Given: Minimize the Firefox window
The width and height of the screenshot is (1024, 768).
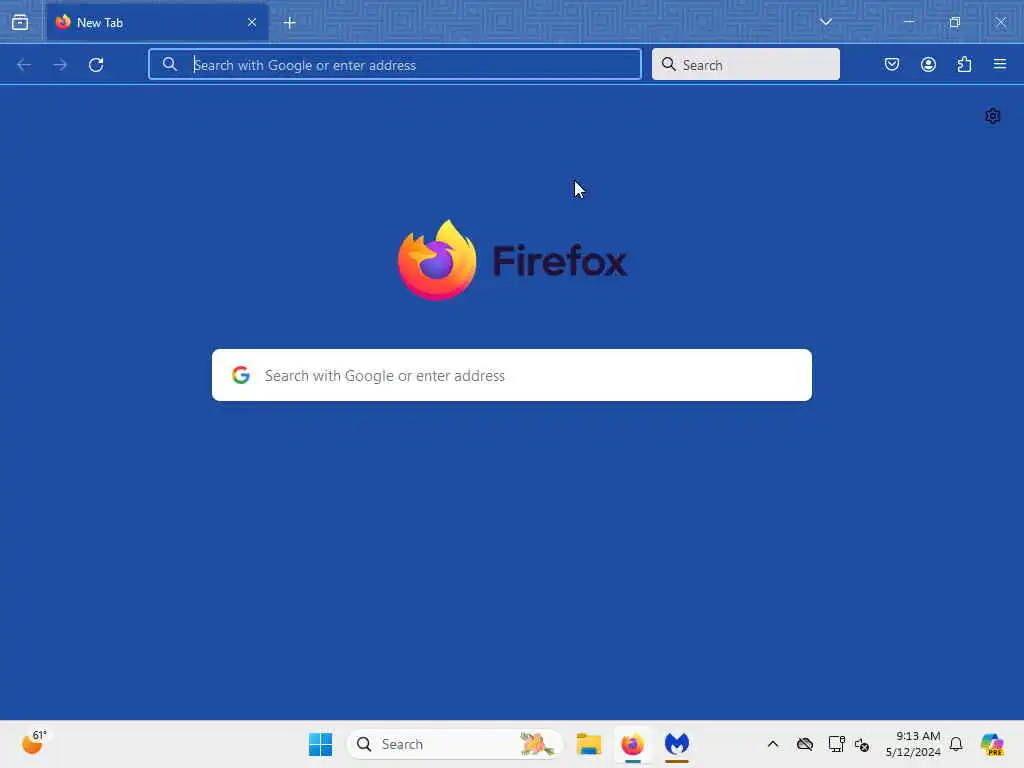Looking at the screenshot, I should point(908,22).
